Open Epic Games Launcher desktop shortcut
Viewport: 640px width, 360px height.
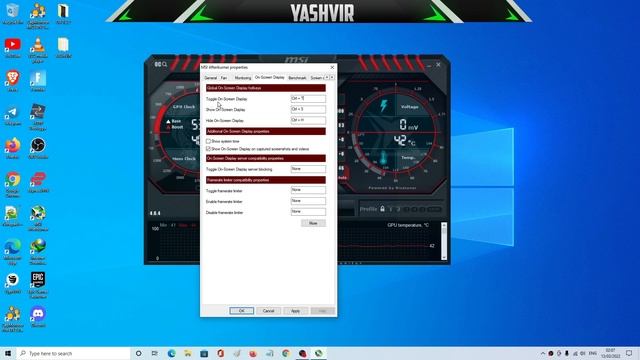pyautogui.click(x=38, y=284)
